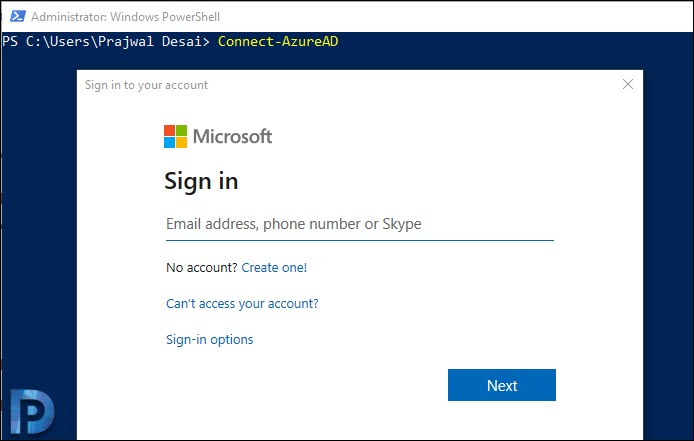
Task: Click the No account? label
Action: pos(202,267)
